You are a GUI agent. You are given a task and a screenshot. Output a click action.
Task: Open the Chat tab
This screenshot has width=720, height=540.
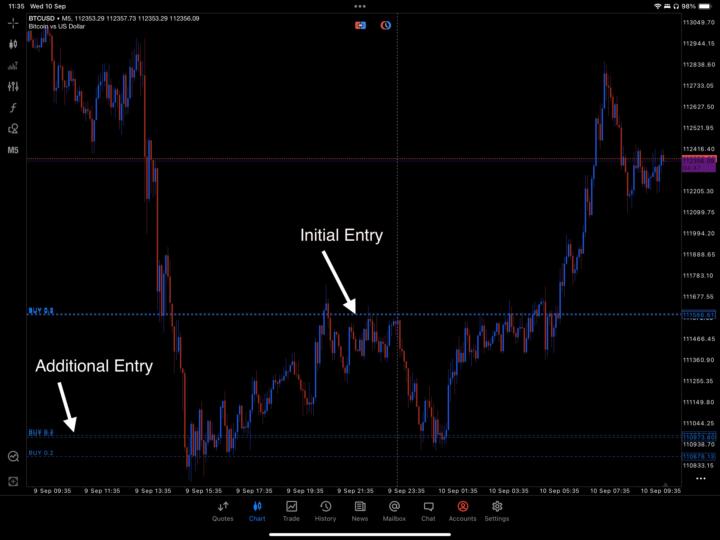tap(428, 511)
